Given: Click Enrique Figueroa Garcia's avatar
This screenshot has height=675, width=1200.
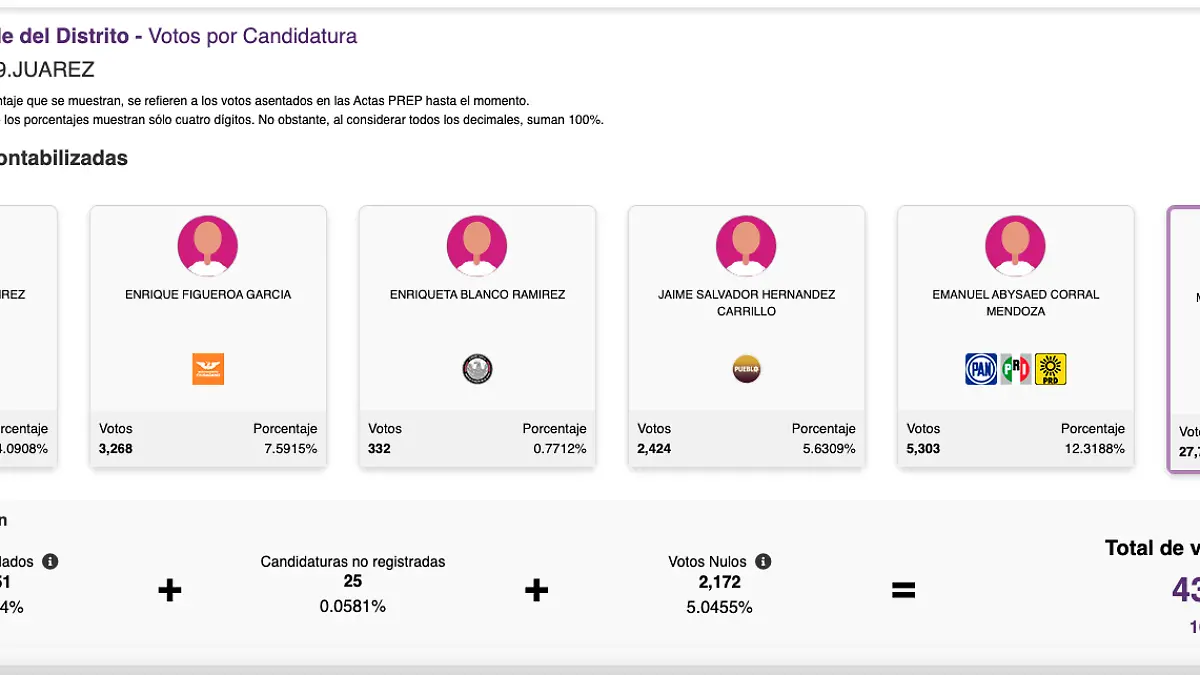Looking at the screenshot, I should tap(208, 245).
